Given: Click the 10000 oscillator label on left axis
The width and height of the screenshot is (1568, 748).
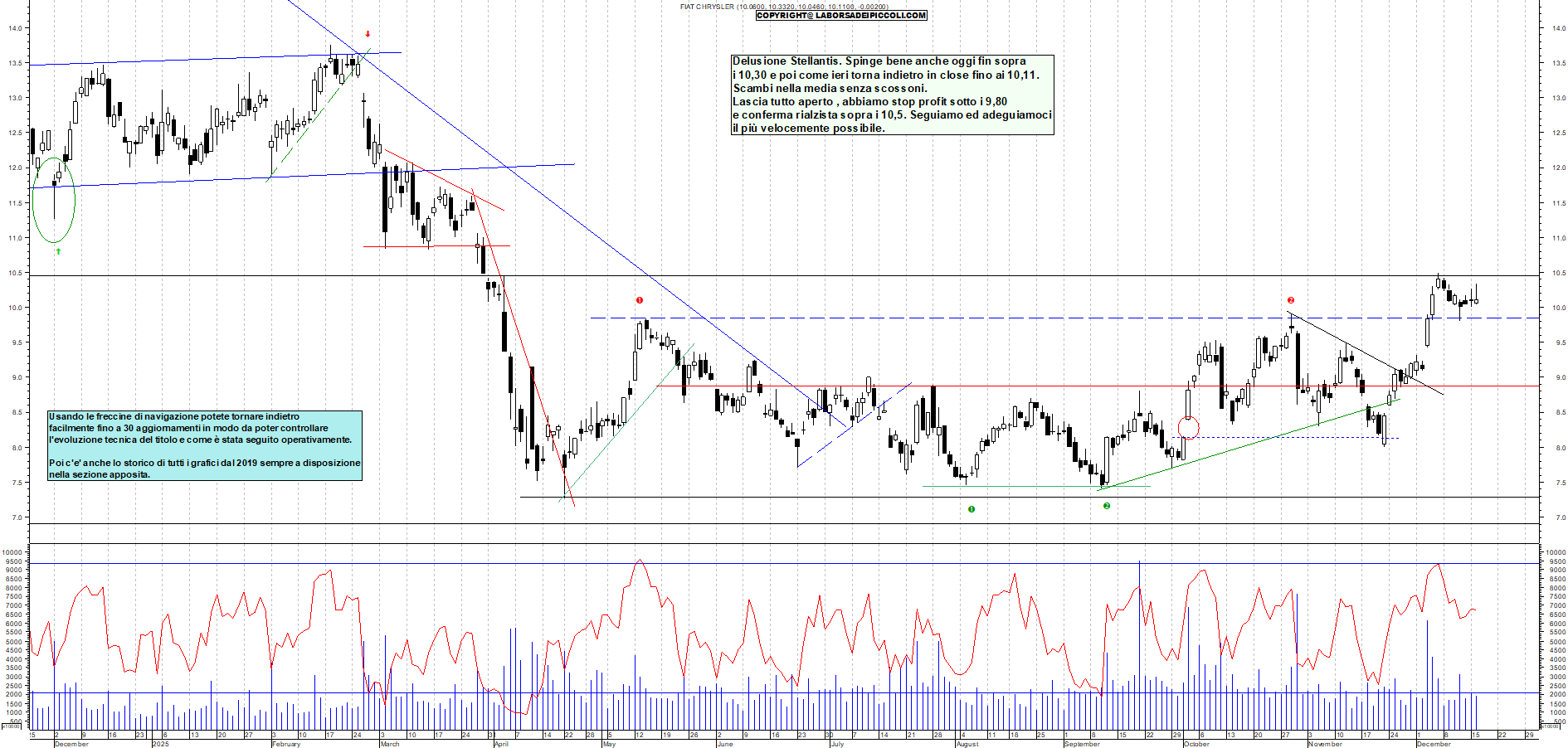Looking at the screenshot, I should click(12, 552).
